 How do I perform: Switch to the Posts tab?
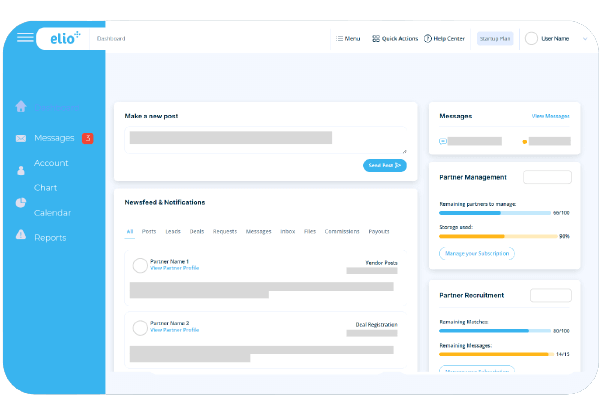pos(149,231)
